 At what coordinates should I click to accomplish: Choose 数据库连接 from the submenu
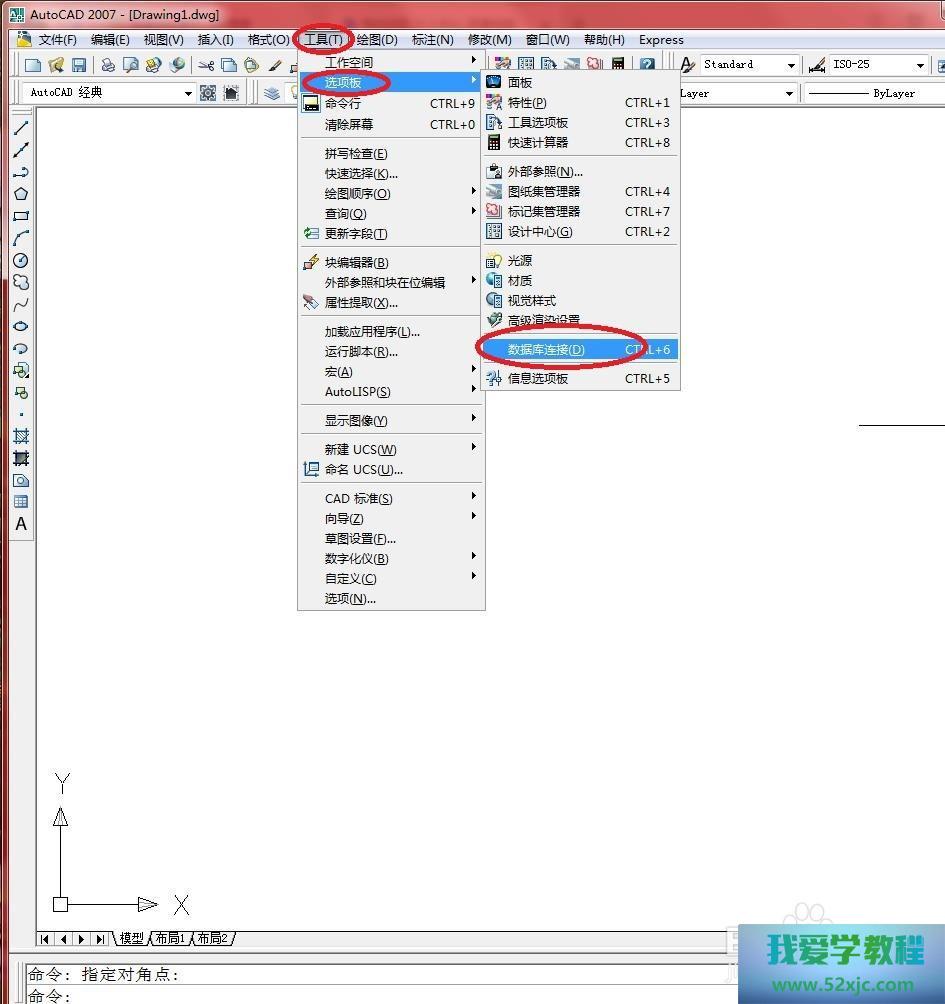click(546, 349)
